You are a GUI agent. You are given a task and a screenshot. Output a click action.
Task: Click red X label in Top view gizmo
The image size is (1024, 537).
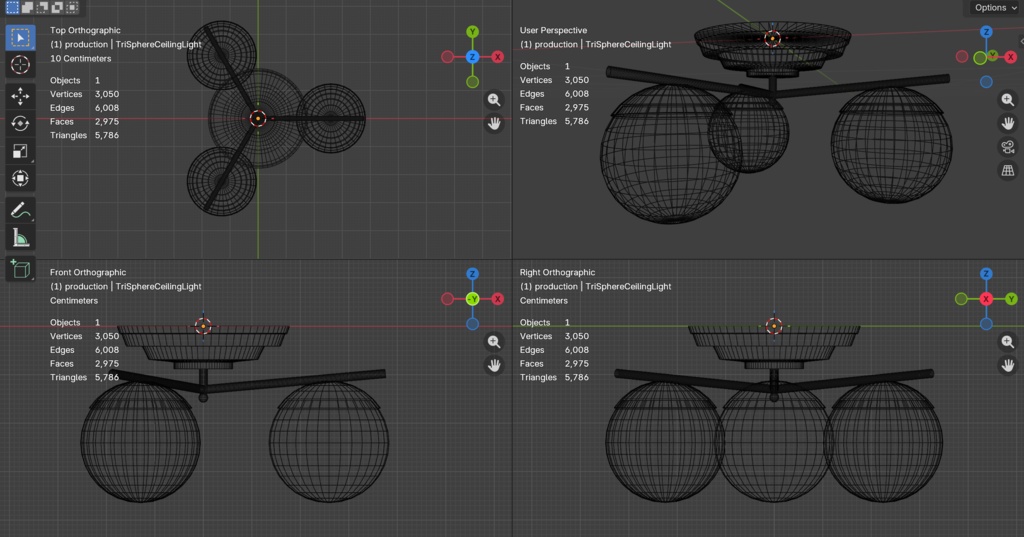(x=498, y=57)
